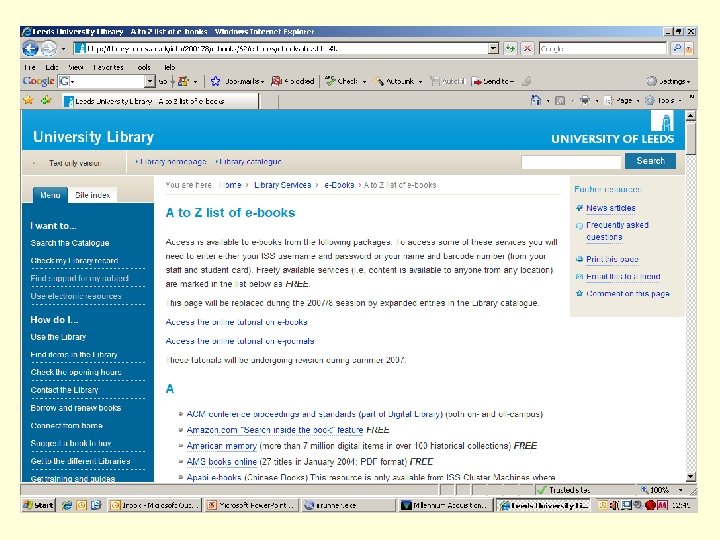
Task: Switch to the Site index sidebar tab
Action: 92,195
